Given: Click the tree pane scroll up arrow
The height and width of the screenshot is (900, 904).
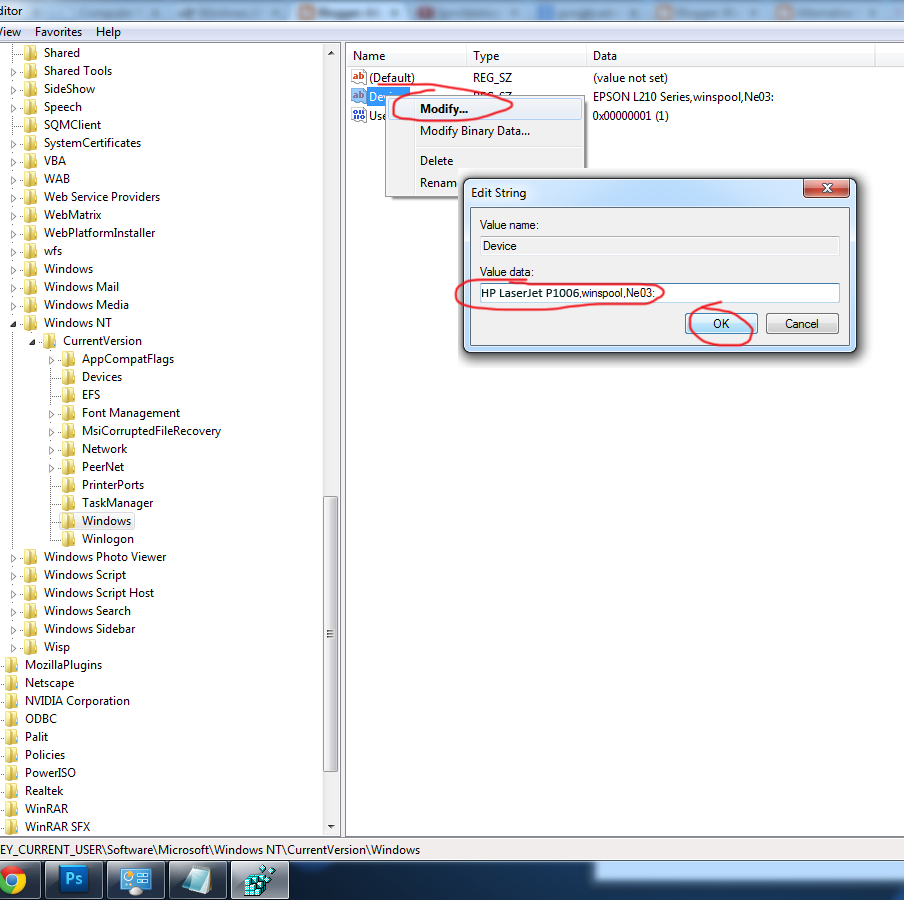Looking at the screenshot, I should [x=330, y=53].
